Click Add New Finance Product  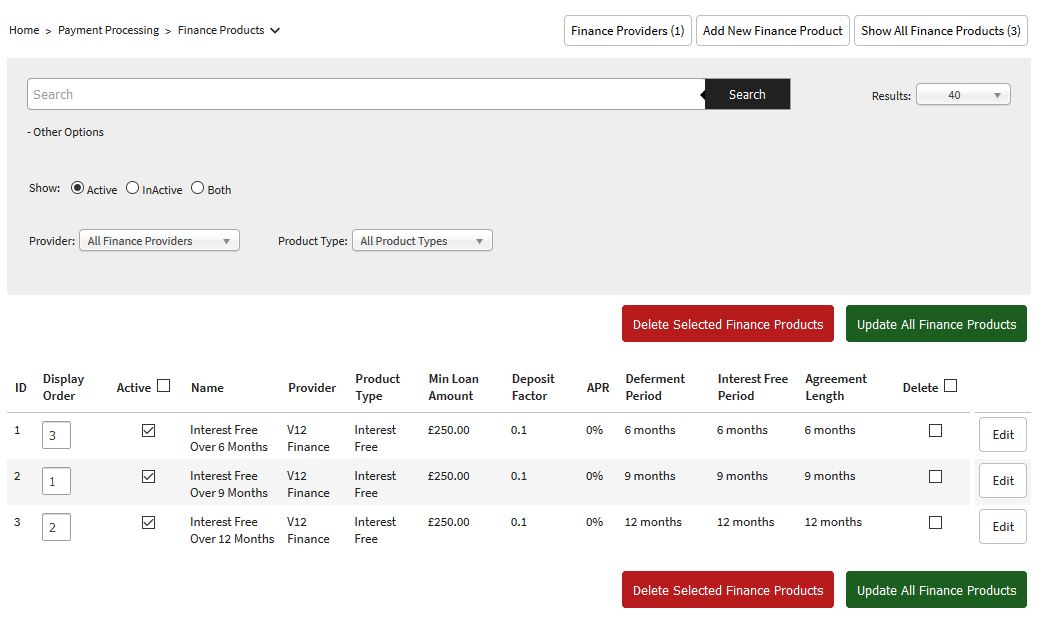(772, 31)
